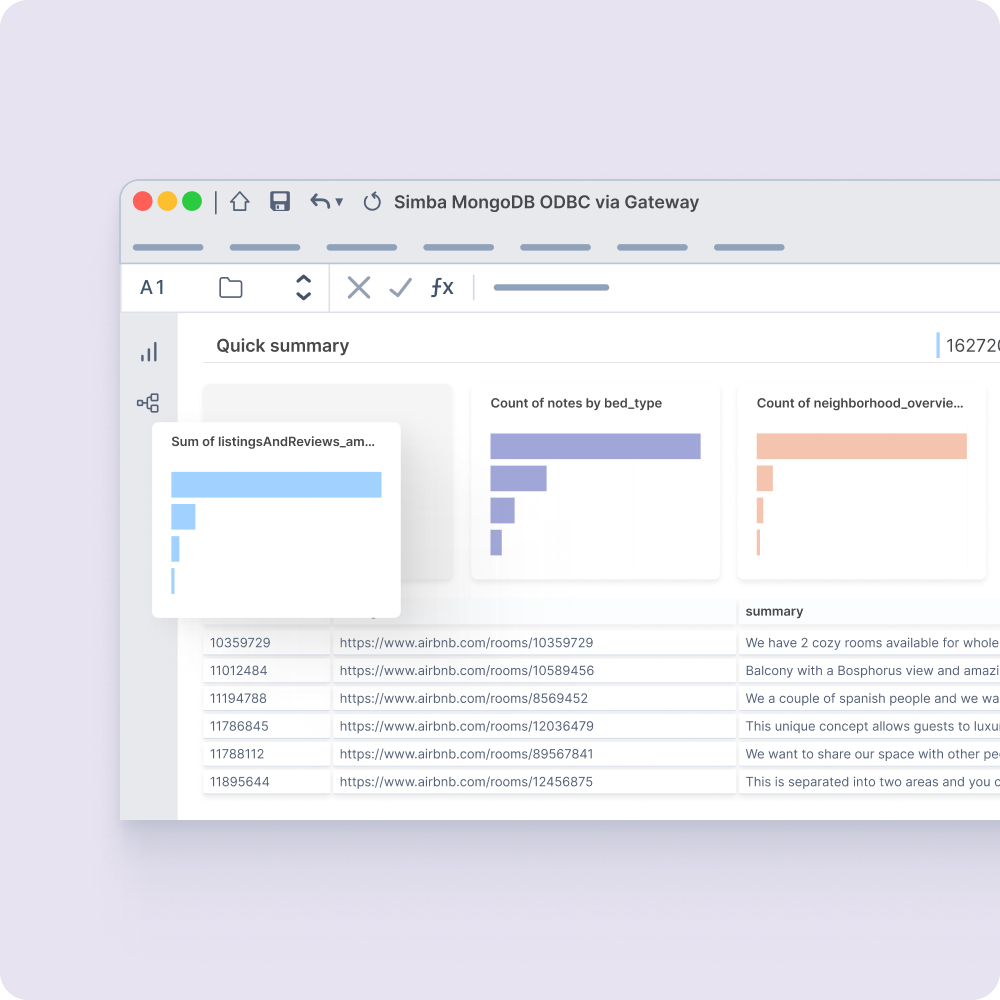This screenshot has width=1000, height=1000.
Task: Click the Undo arrow icon
Action: (x=320, y=202)
